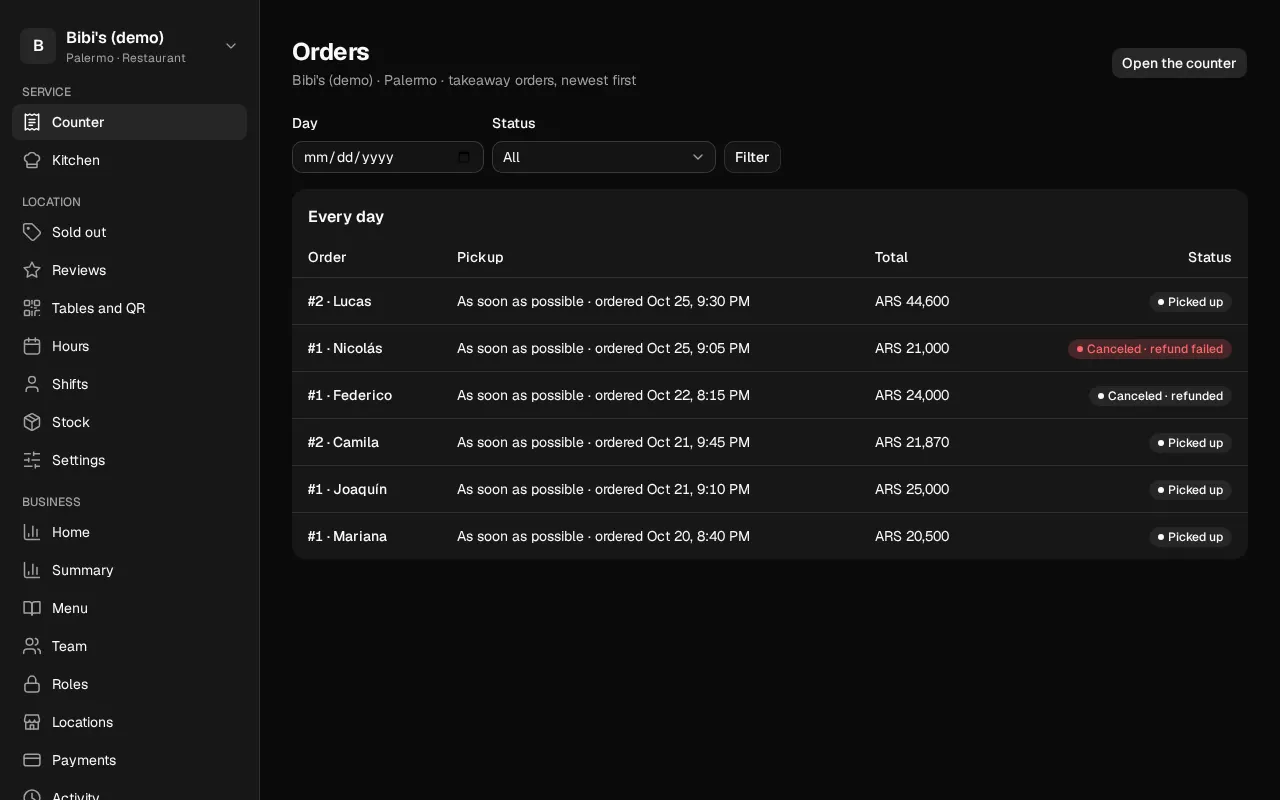This screenshot has width=1280, height=800.
Task: Click the Sold out tag icon
Action: click(x=32, y=232)
